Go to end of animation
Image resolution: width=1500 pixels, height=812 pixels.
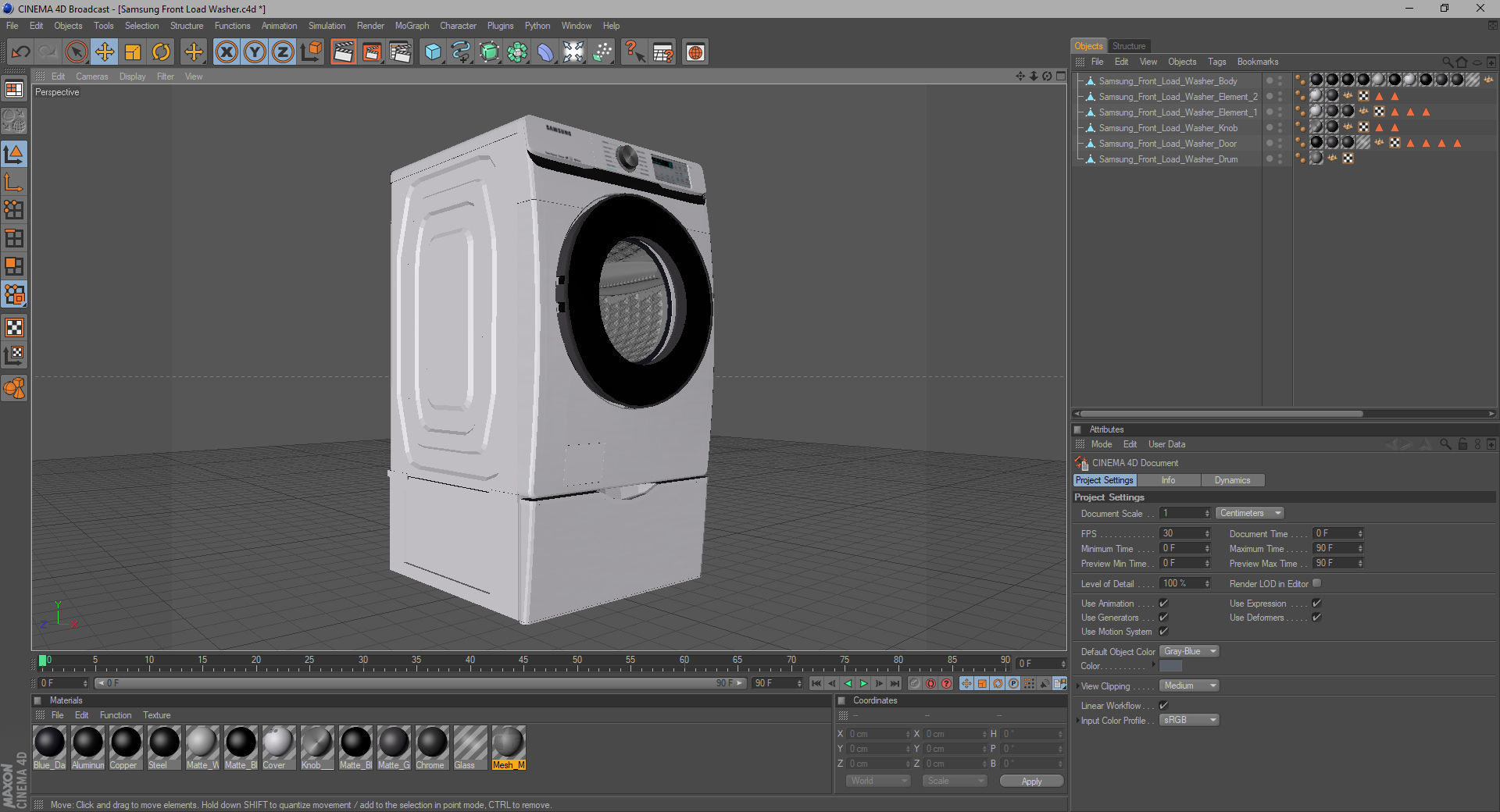point(895,684)
